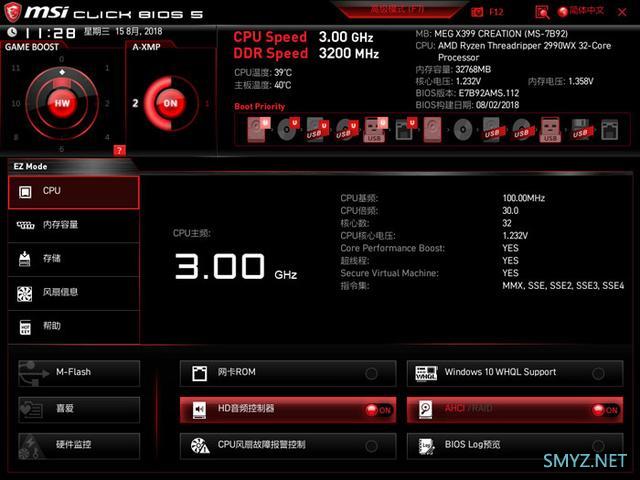The width and height of the screenshot is (640, 480).
Task: Select USB floppy boot device
Action: point(580,130)
